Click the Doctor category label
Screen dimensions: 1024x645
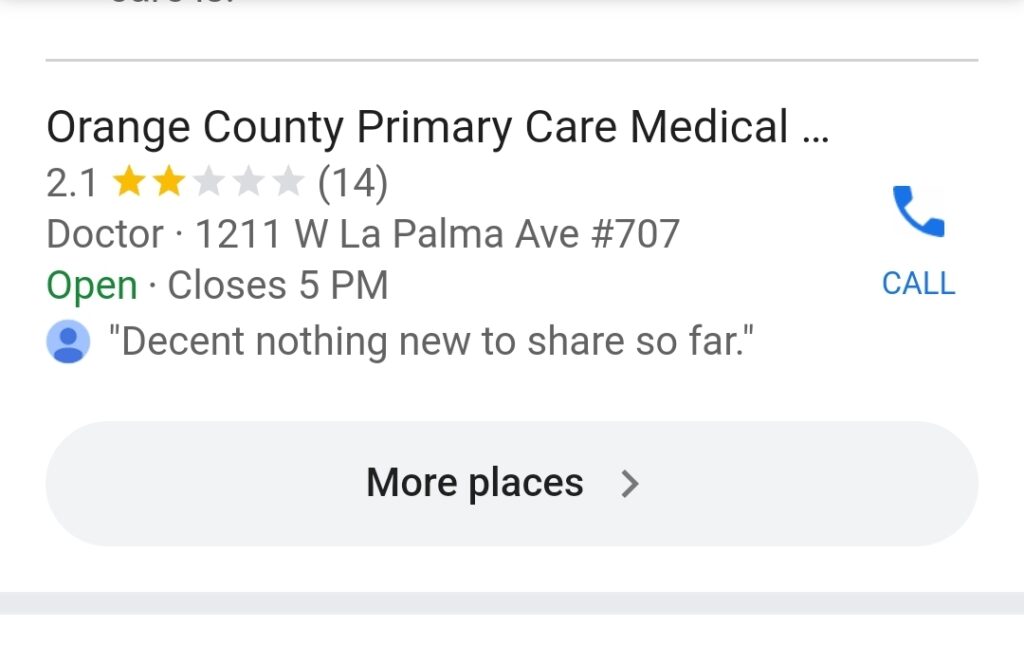point(105,235)
